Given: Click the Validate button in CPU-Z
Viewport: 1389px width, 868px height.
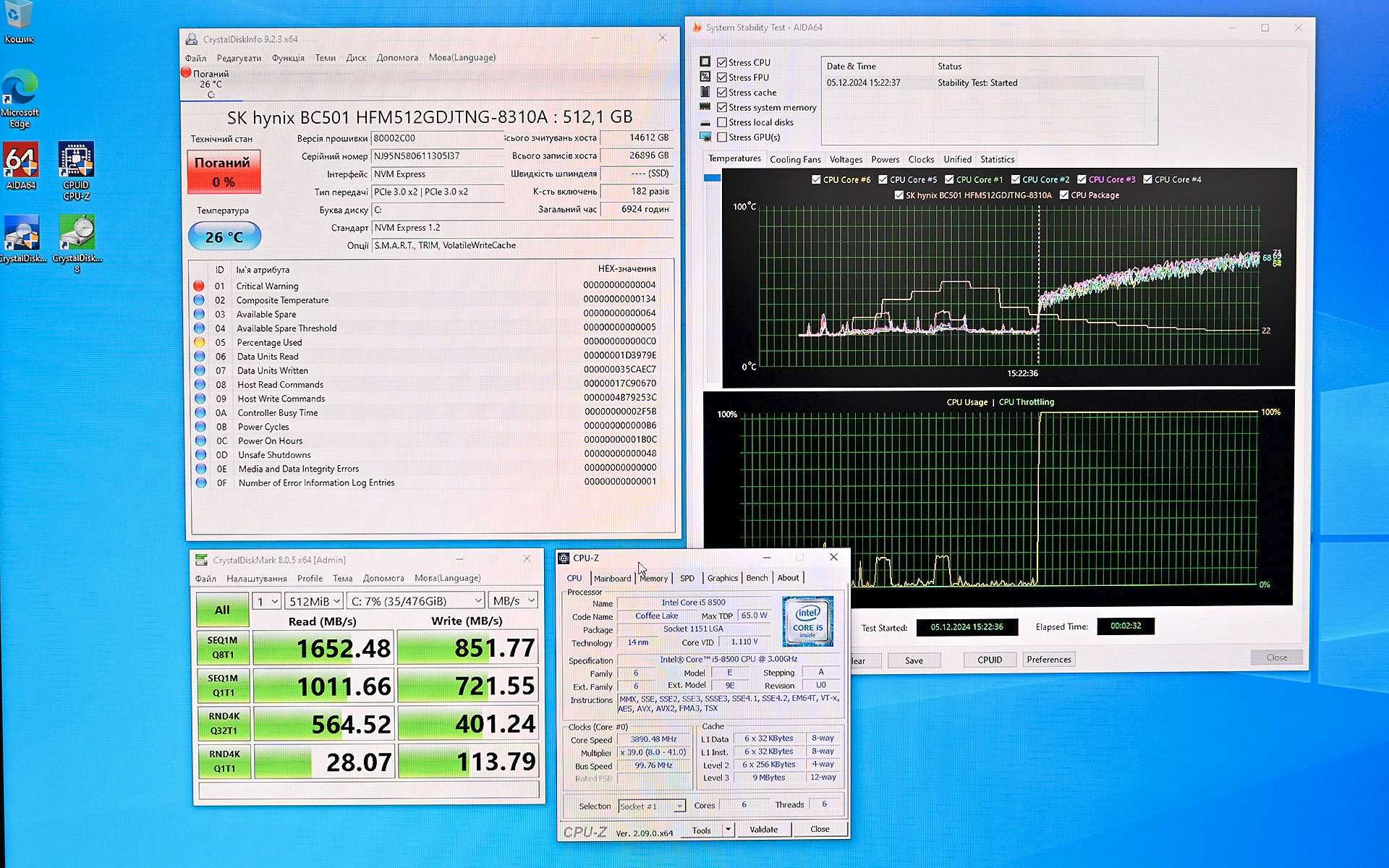Looking at the screenshot, I should [x=763, y=829].
